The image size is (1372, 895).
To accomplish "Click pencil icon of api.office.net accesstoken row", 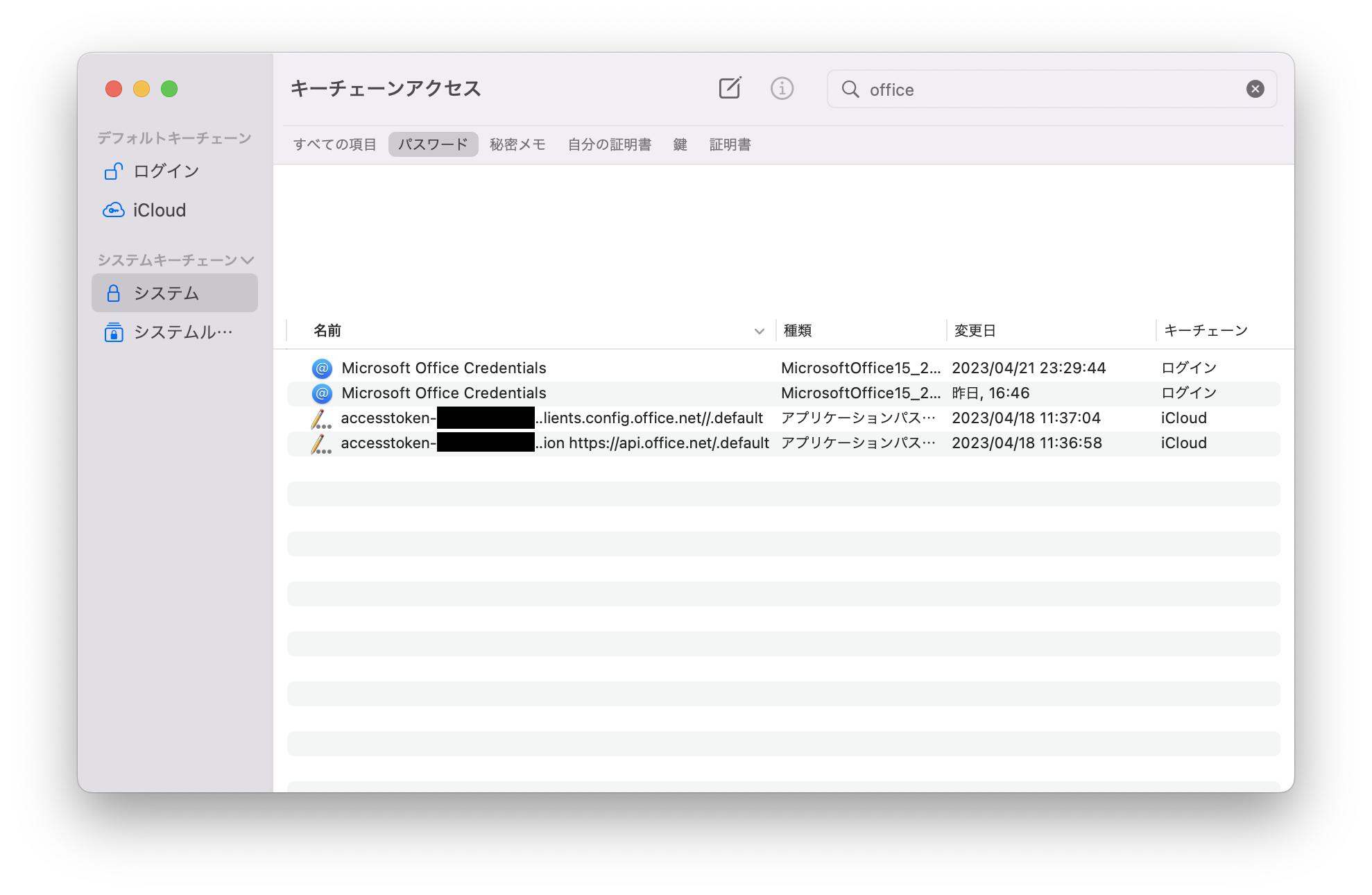I will [320, 443].
